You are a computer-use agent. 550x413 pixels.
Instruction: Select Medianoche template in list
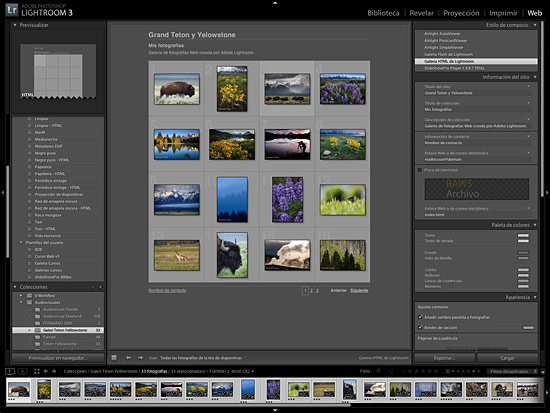pos(46,139)
